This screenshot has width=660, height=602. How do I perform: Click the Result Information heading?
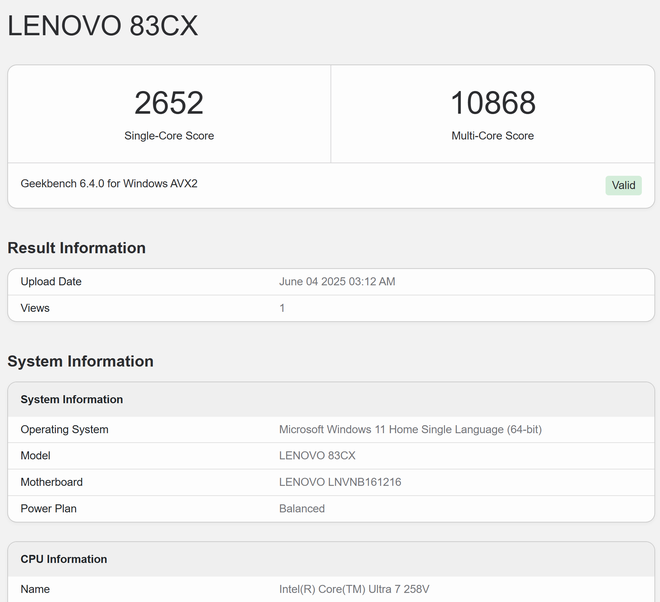77,248
